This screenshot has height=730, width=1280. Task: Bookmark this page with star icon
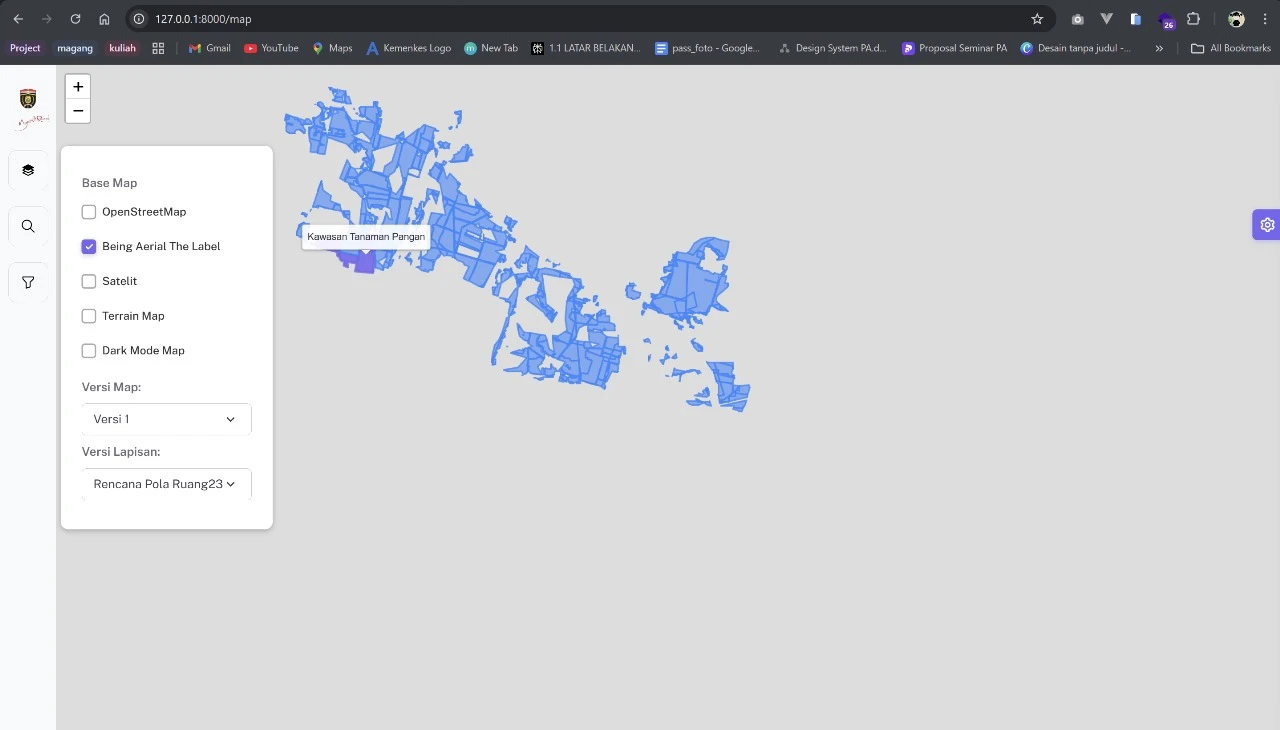(x=1037, y=19)
